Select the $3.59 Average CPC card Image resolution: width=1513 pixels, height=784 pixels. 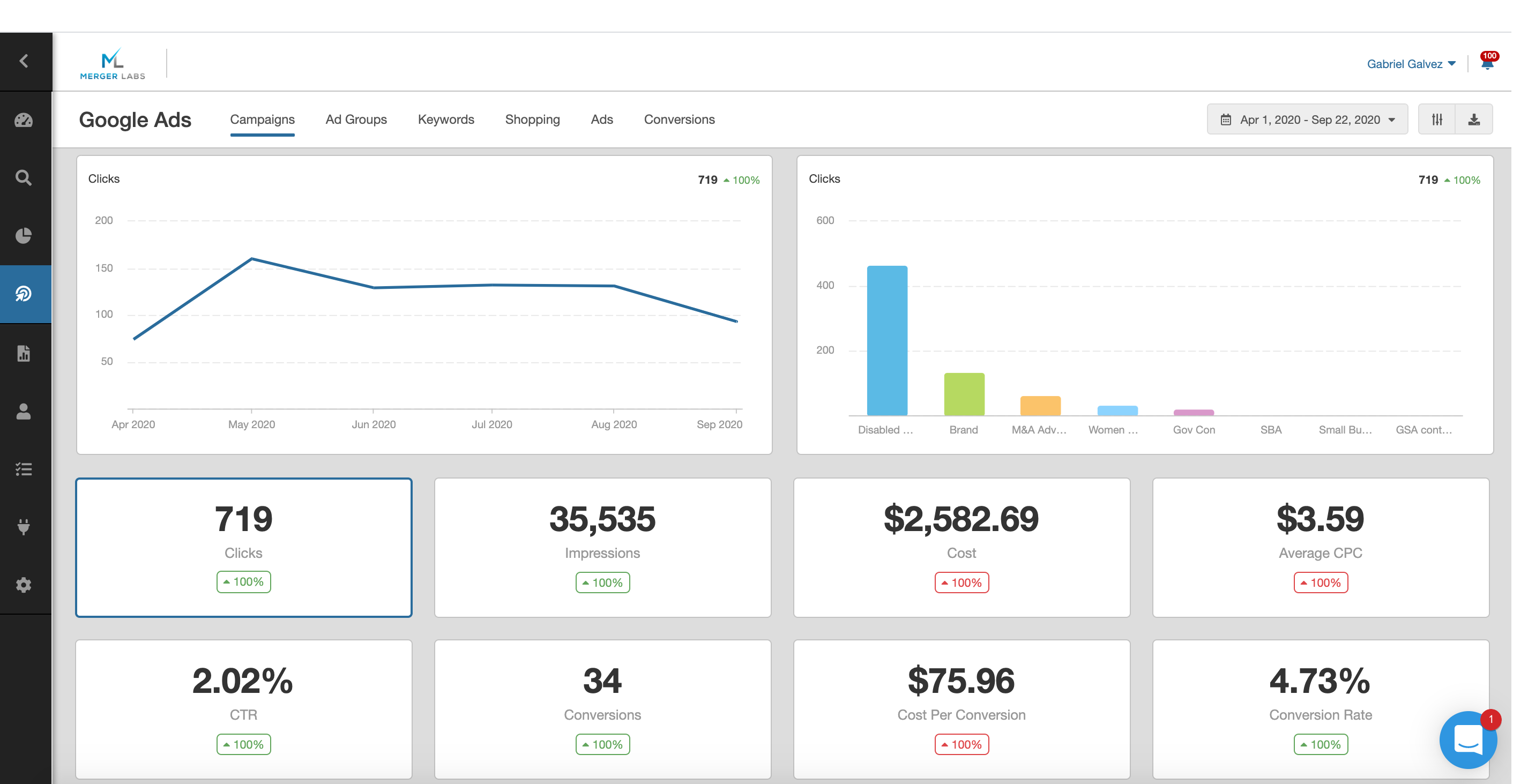pos(1321,547)
